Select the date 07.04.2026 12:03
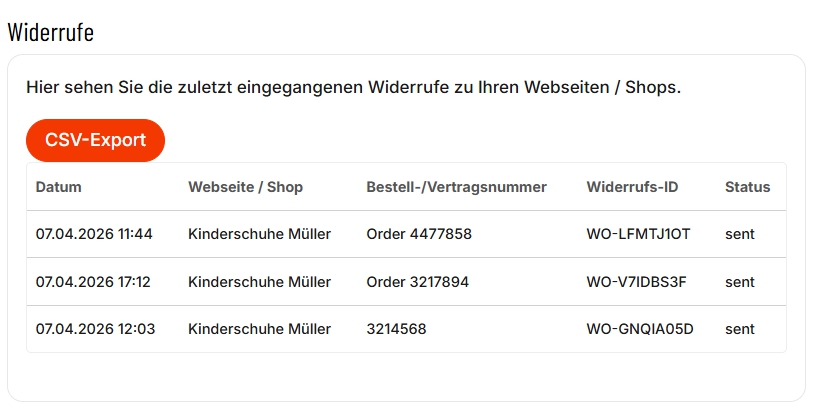The image size is (813, 410). (x=95, y=329)
